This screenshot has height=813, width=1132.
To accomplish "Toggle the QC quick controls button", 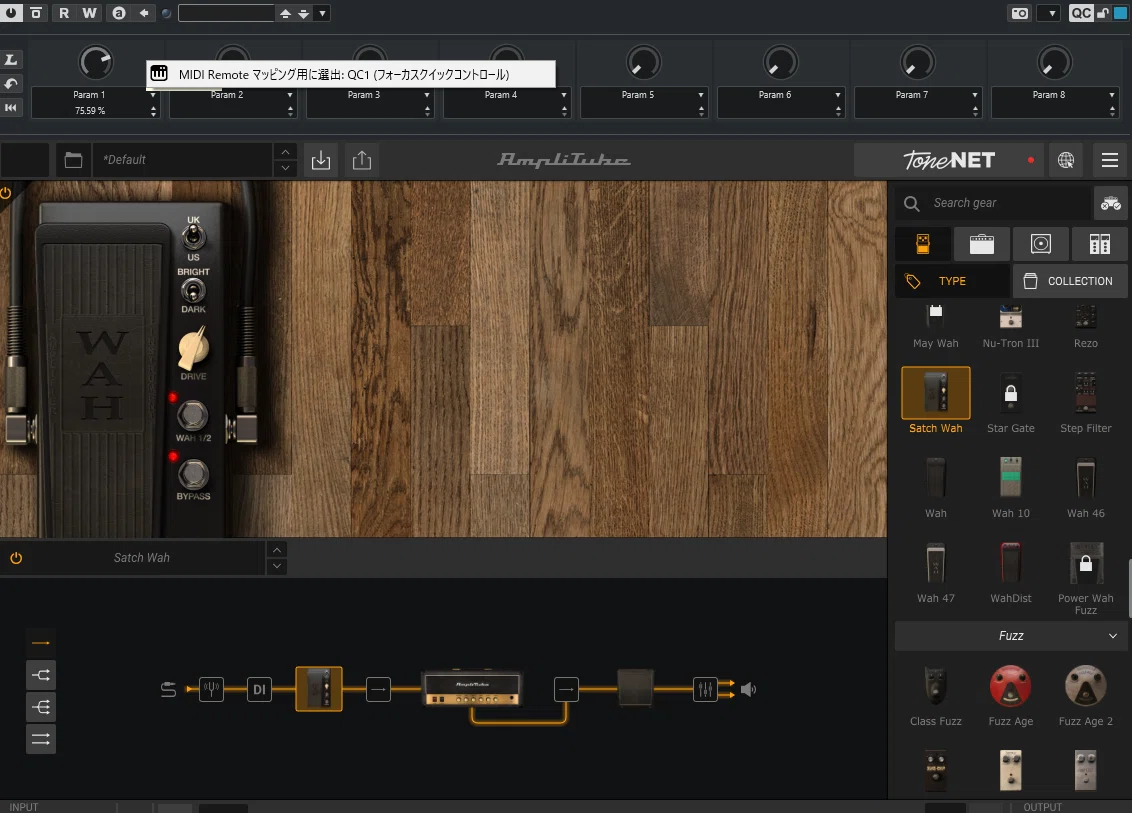I will click(x=1080, y=13).
